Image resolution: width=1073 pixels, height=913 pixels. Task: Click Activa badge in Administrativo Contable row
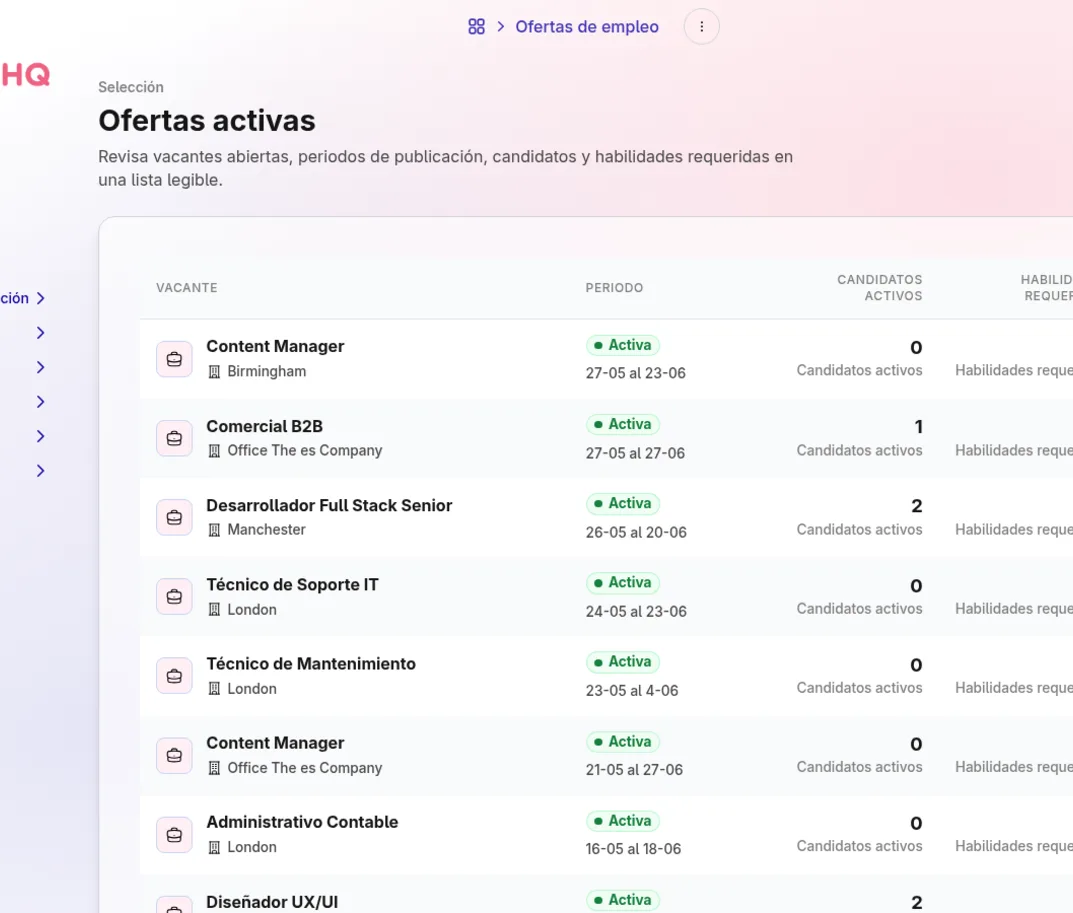(x=623, y=821)
